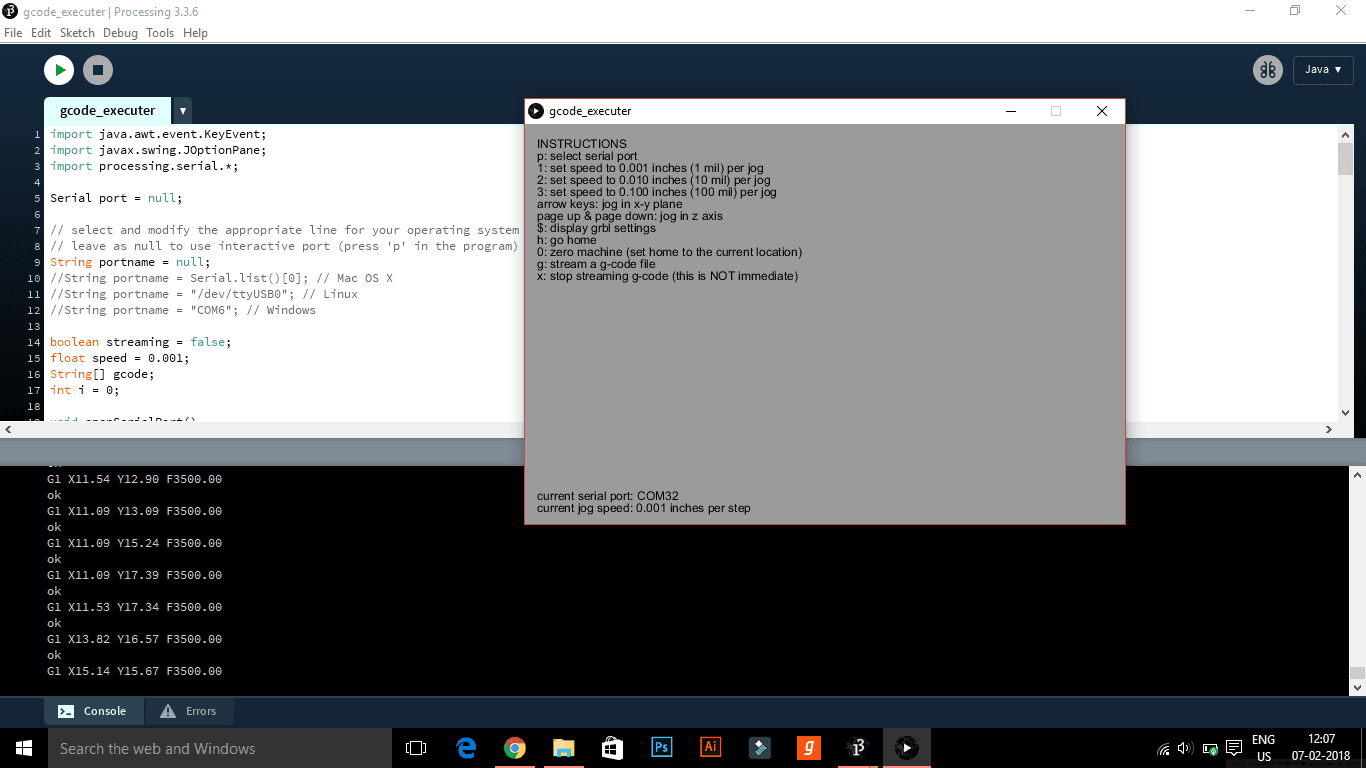The image size is (1366, 768).
Task: Open Google Chrome from the taskbar
Action: 515,748
